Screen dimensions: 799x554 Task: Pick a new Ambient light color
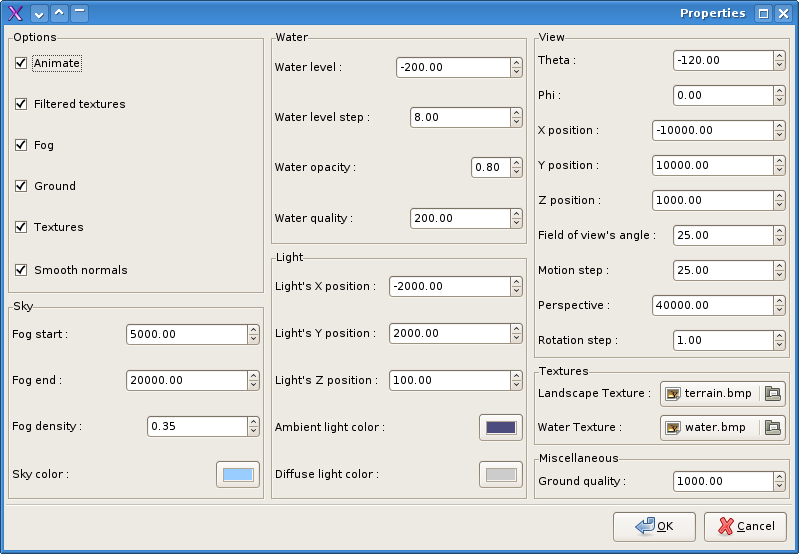click(x=501, y=427)
